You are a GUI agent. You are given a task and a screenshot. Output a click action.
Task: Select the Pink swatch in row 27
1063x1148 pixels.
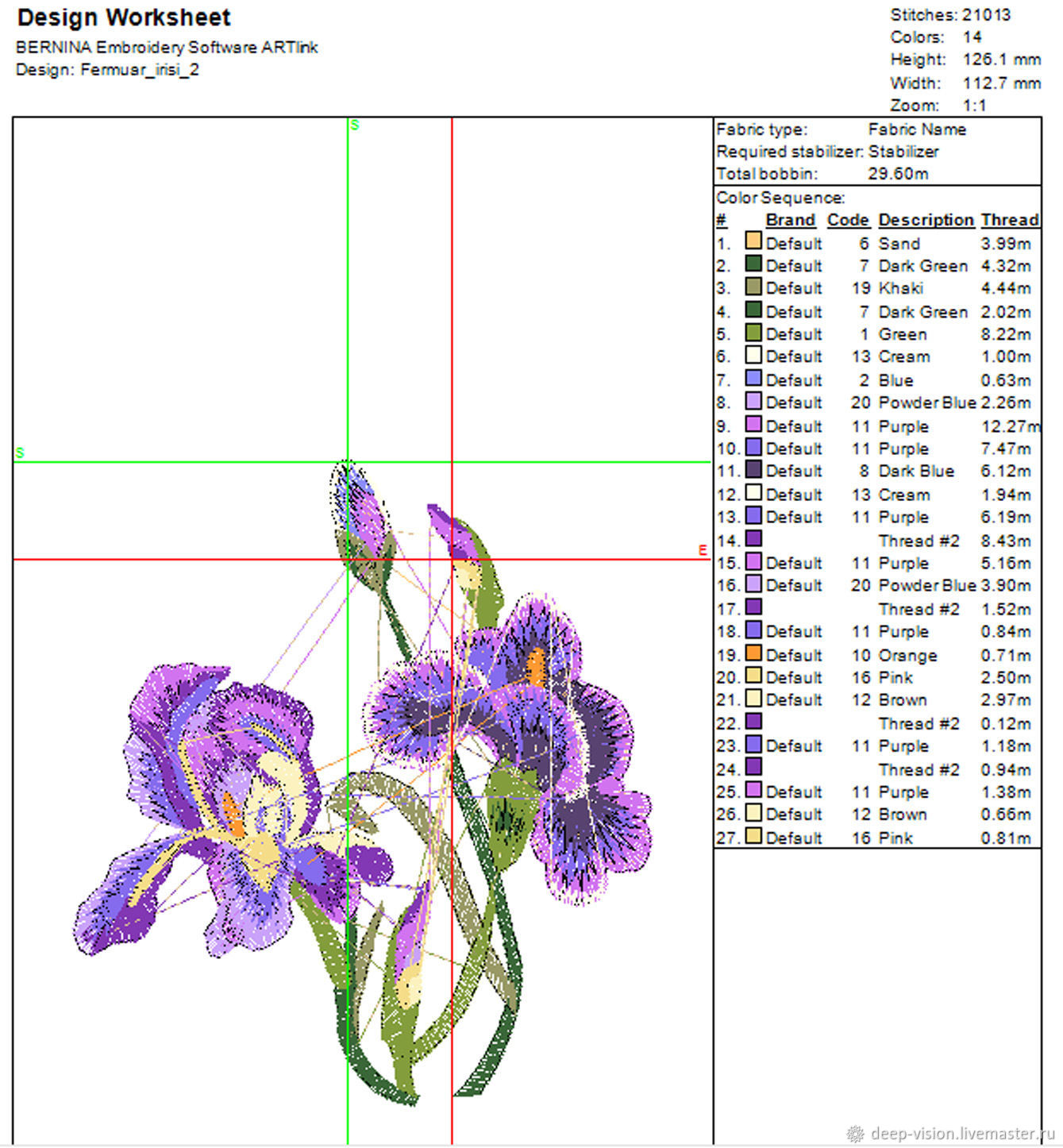pos(753,835)
